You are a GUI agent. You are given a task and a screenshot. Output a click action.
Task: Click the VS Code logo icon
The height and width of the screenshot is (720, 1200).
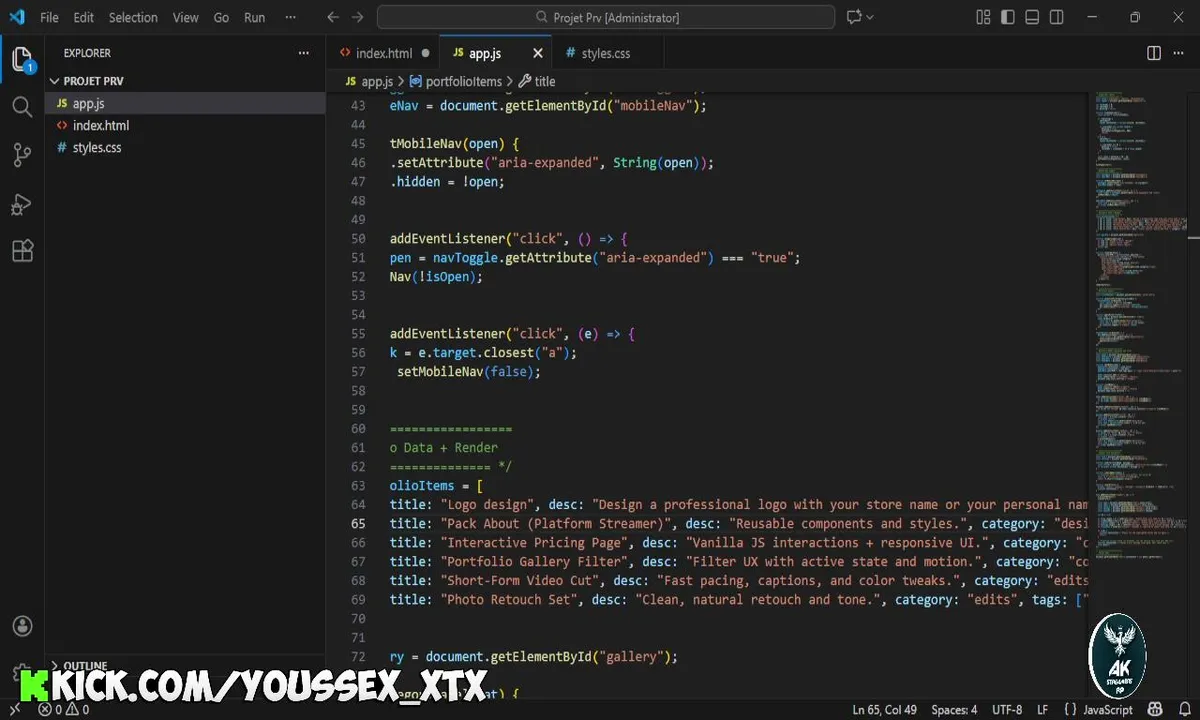coord(17,17)
